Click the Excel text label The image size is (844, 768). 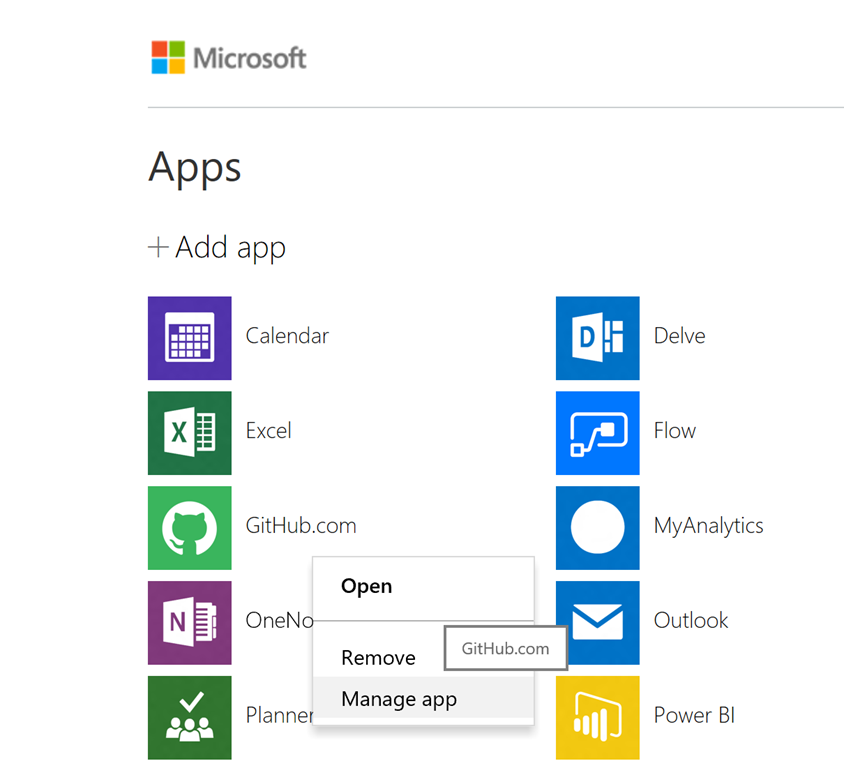[269, 431]
